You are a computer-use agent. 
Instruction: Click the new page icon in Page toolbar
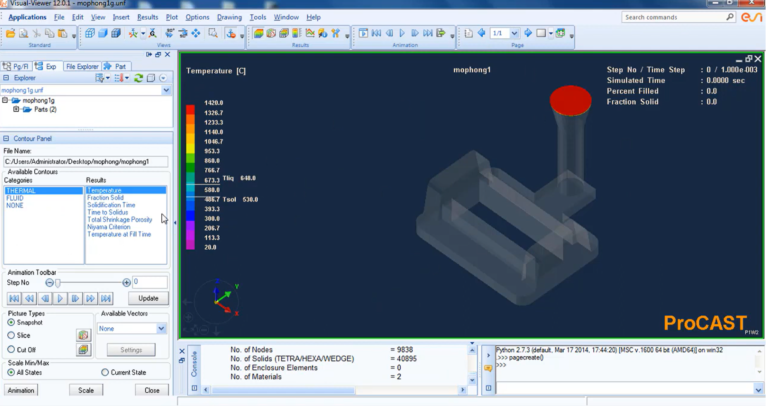(469, 33)
